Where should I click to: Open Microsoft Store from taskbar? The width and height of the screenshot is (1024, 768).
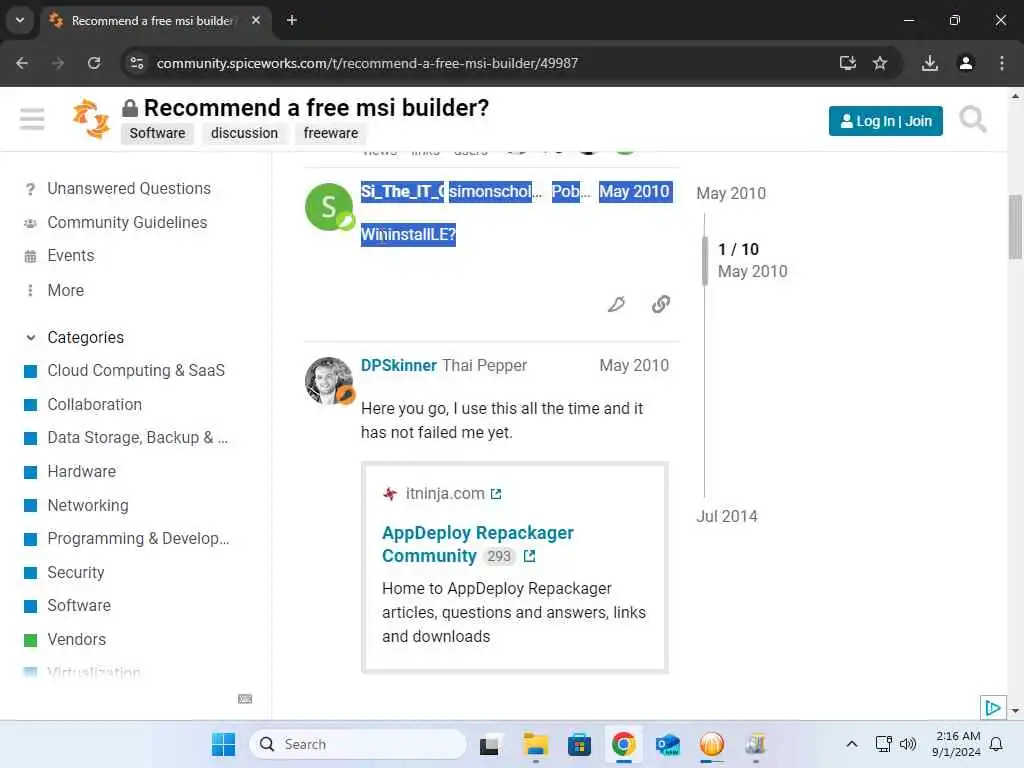[x=579, y=744]
